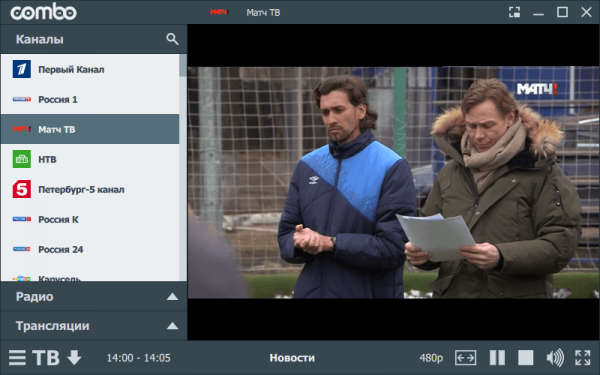The width and height of the screenshot is (600, 375).
Task: Expand the Радио section
Action: point(94,297)
